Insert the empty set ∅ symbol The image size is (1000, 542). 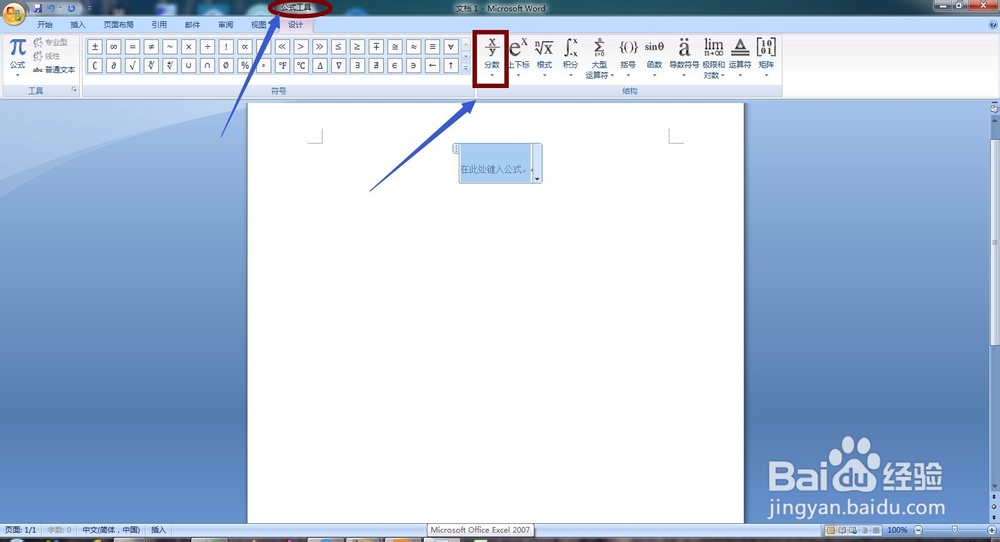pyautogui.click(x=226, y=65)
